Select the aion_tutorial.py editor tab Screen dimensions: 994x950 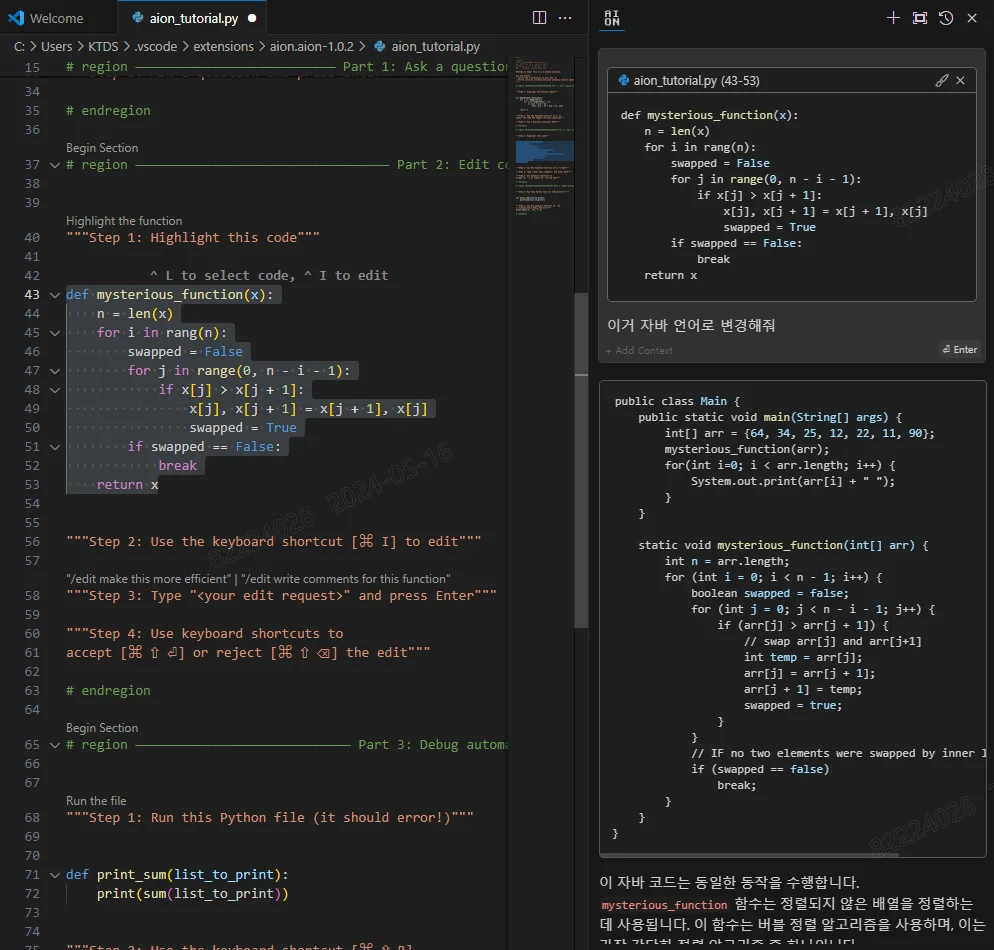(x=187, y=18)
